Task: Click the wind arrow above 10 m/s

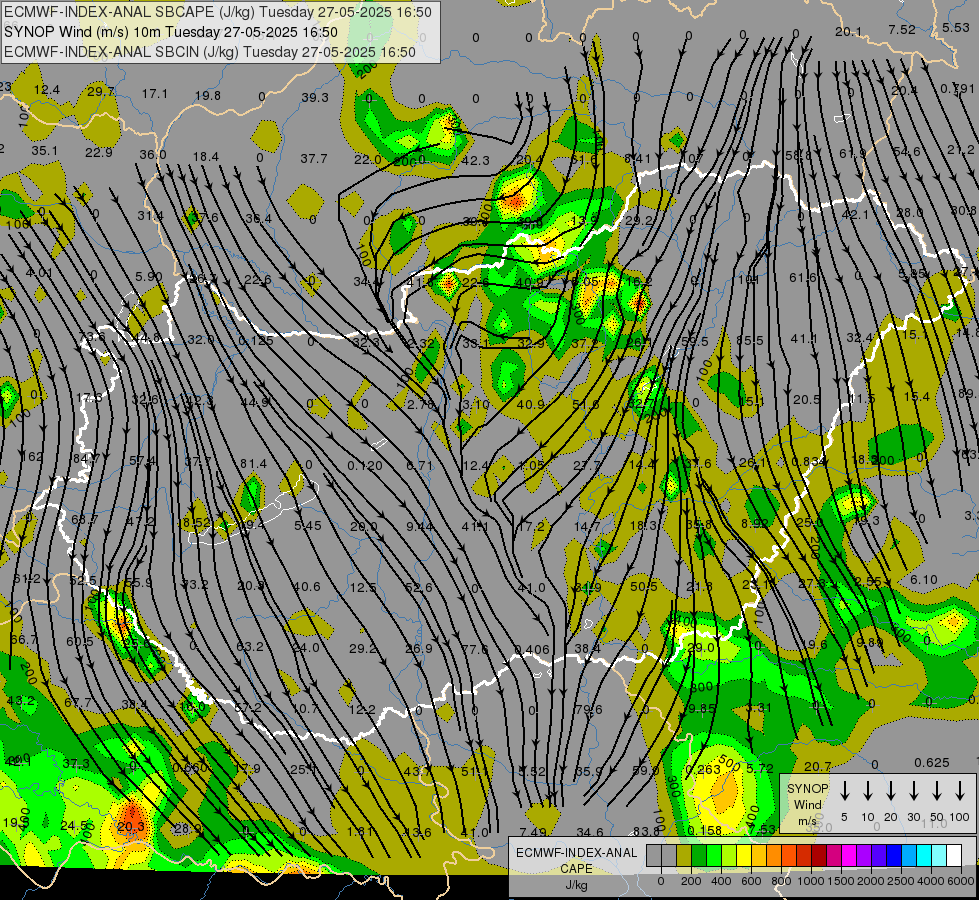Action: [867, 790]
